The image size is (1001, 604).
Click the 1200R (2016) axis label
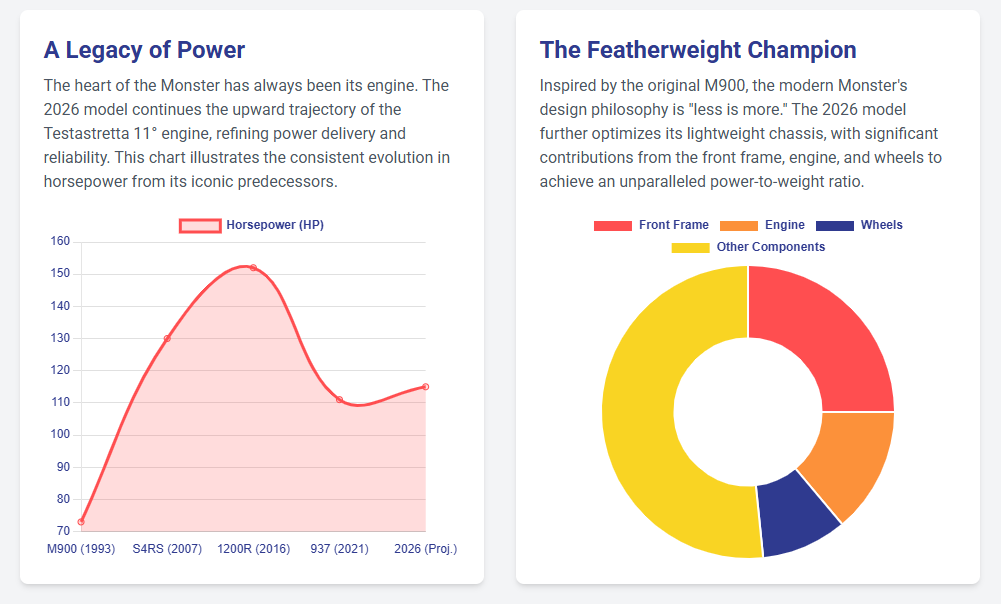click(x=253, y=549)
